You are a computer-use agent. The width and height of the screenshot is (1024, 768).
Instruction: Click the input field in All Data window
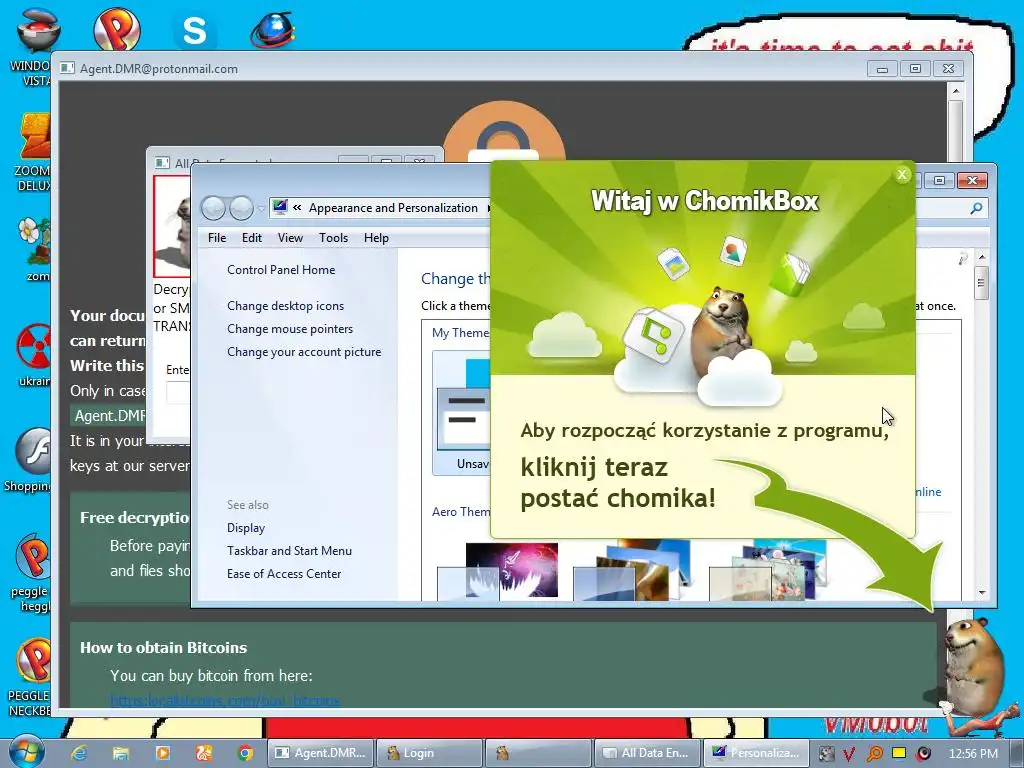coord(178,392)
